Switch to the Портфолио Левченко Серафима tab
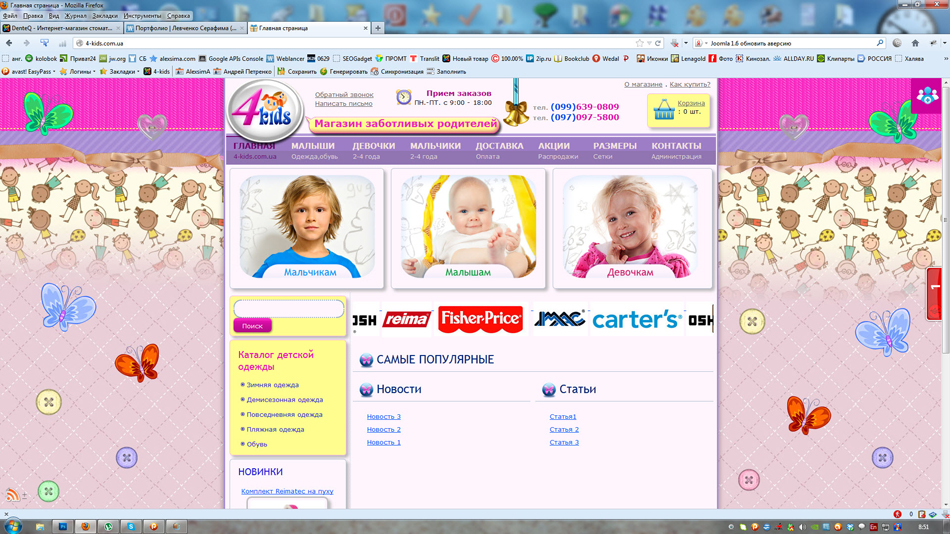The width and height of the screenshot is (950, 534). [x=185, y=28]
